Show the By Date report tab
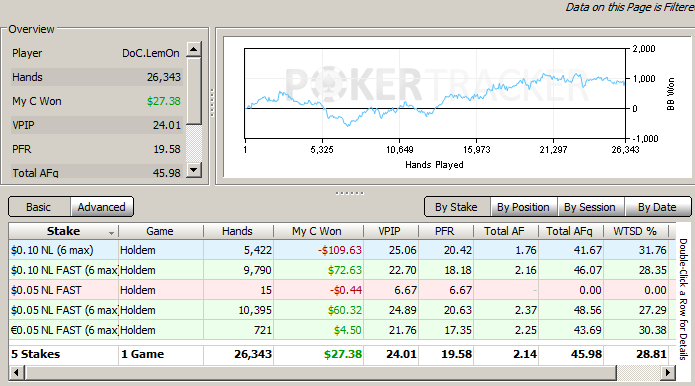Viewport: 695px width, 386px height. (657, 207)
